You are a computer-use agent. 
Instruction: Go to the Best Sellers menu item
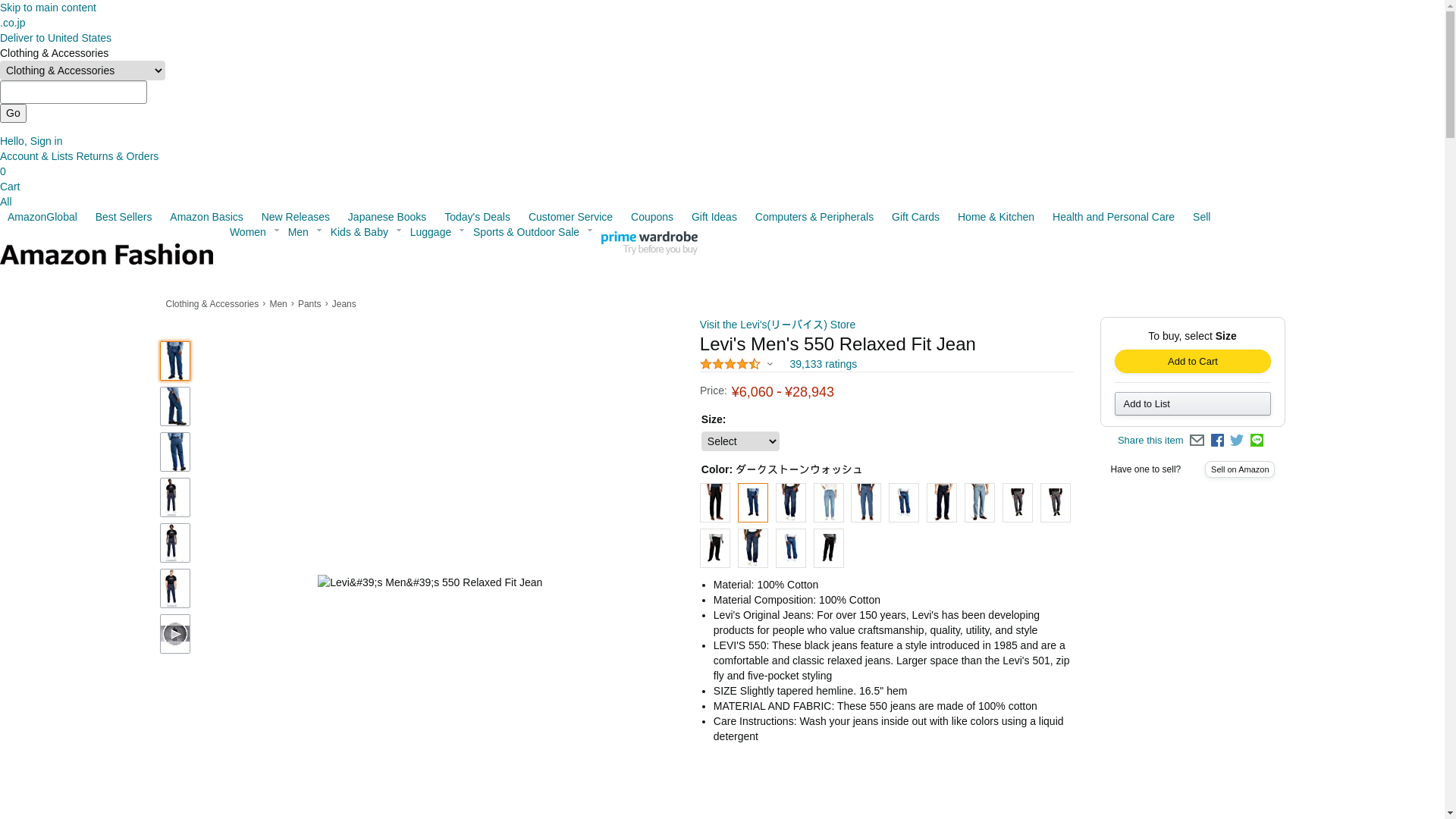[x=124, y=217]
